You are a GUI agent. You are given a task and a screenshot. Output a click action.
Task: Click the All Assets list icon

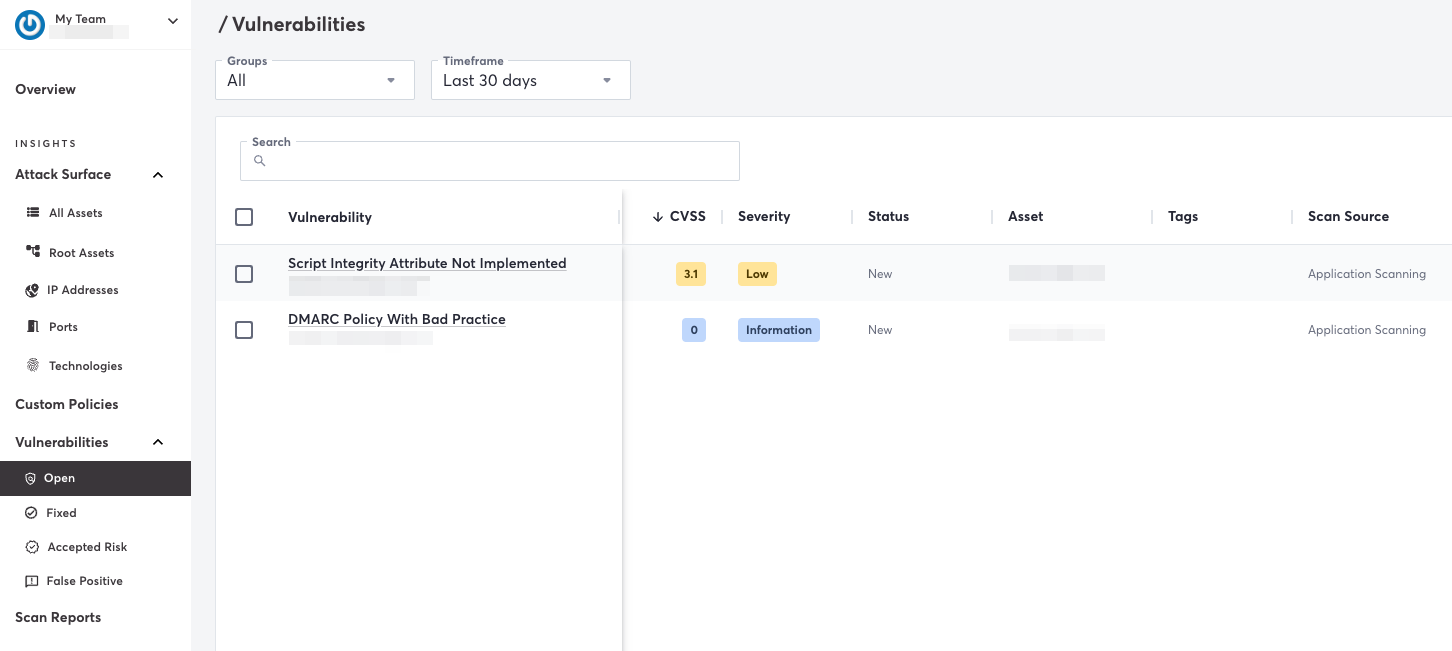(32, 213)
